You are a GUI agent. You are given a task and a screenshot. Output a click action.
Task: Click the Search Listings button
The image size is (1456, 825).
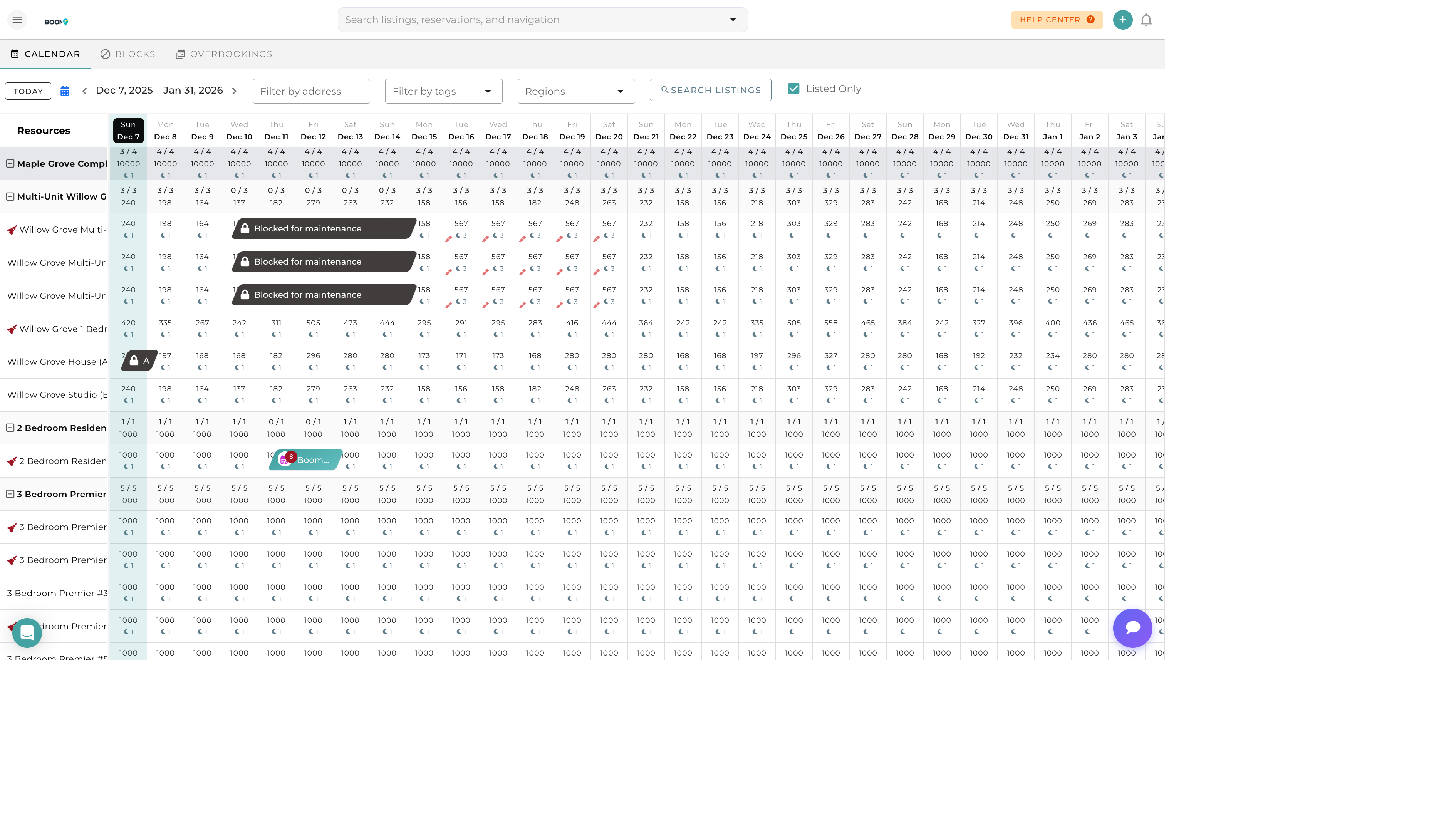pos(710,90)
